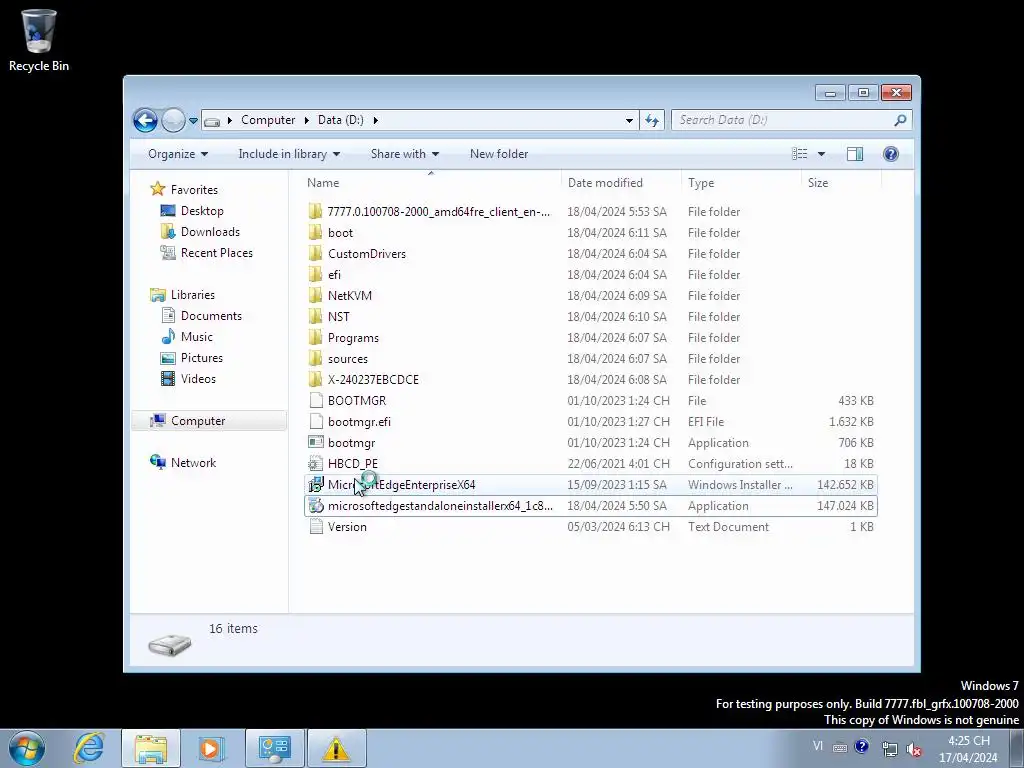The height and width of the screenshot is (768, 1024).
Task: Open the recent pages dropdown arrow
Action: click(x=193, y=121)
